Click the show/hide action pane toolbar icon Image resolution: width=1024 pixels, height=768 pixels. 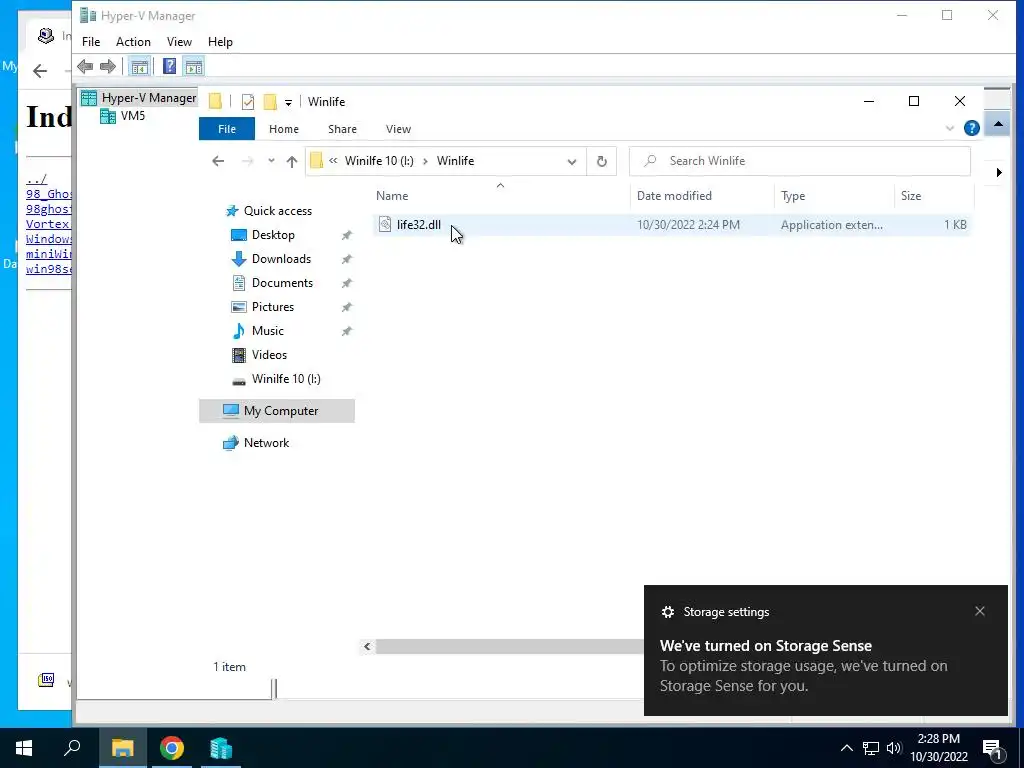[x=193, y=66]
